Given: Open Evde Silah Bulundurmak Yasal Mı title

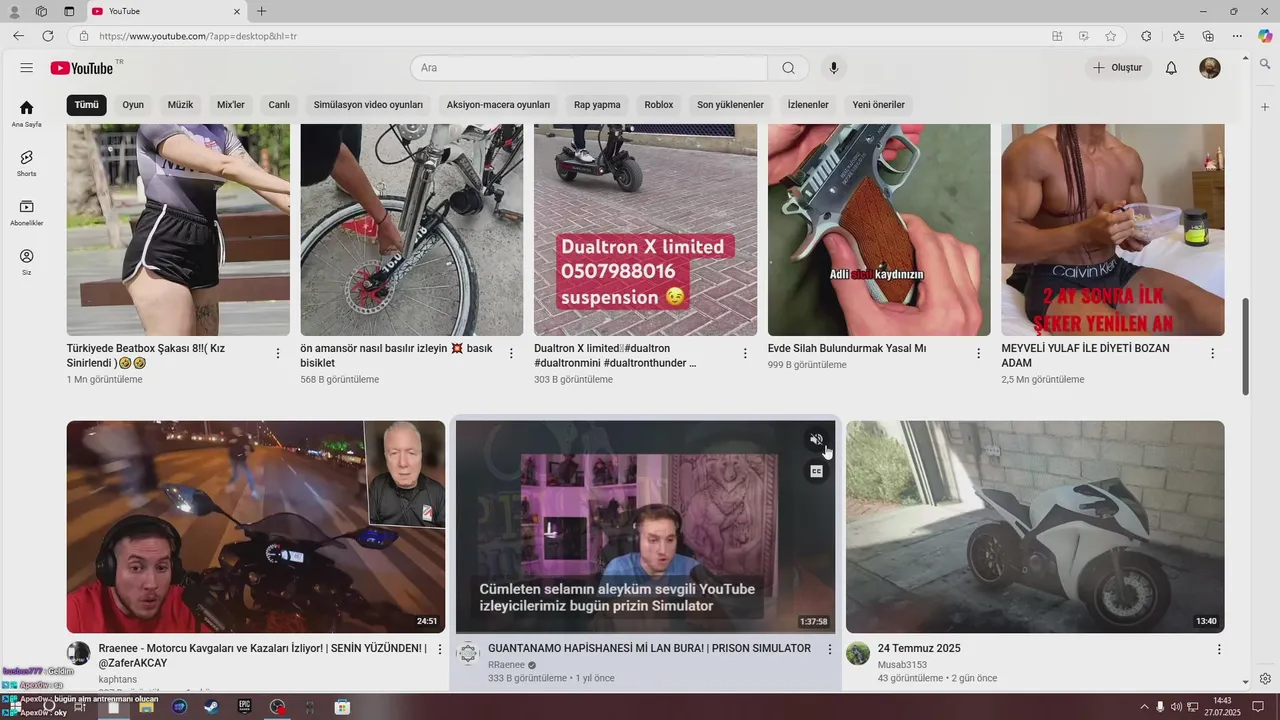Looking at the screenshot, I should (x=847, y=349).
